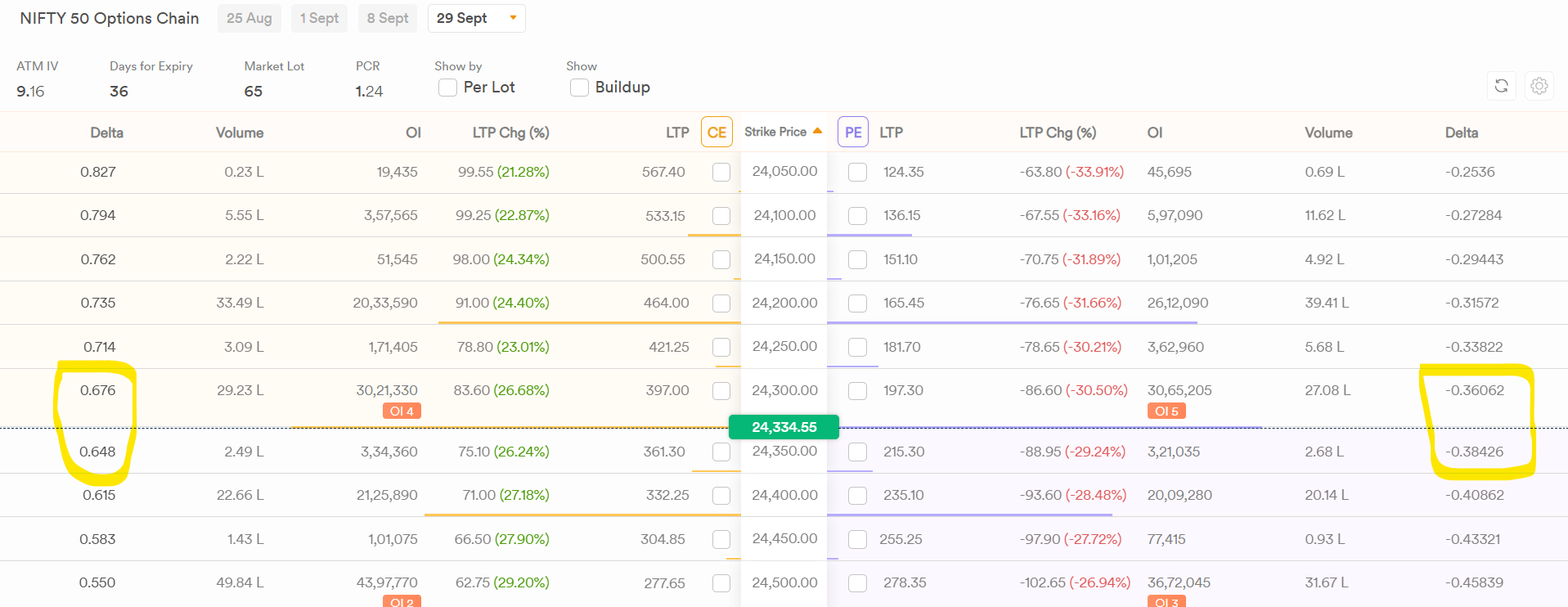
Task: Tick PE checkbox for 24,250.00 strike
Action: (x=857, y=347)
